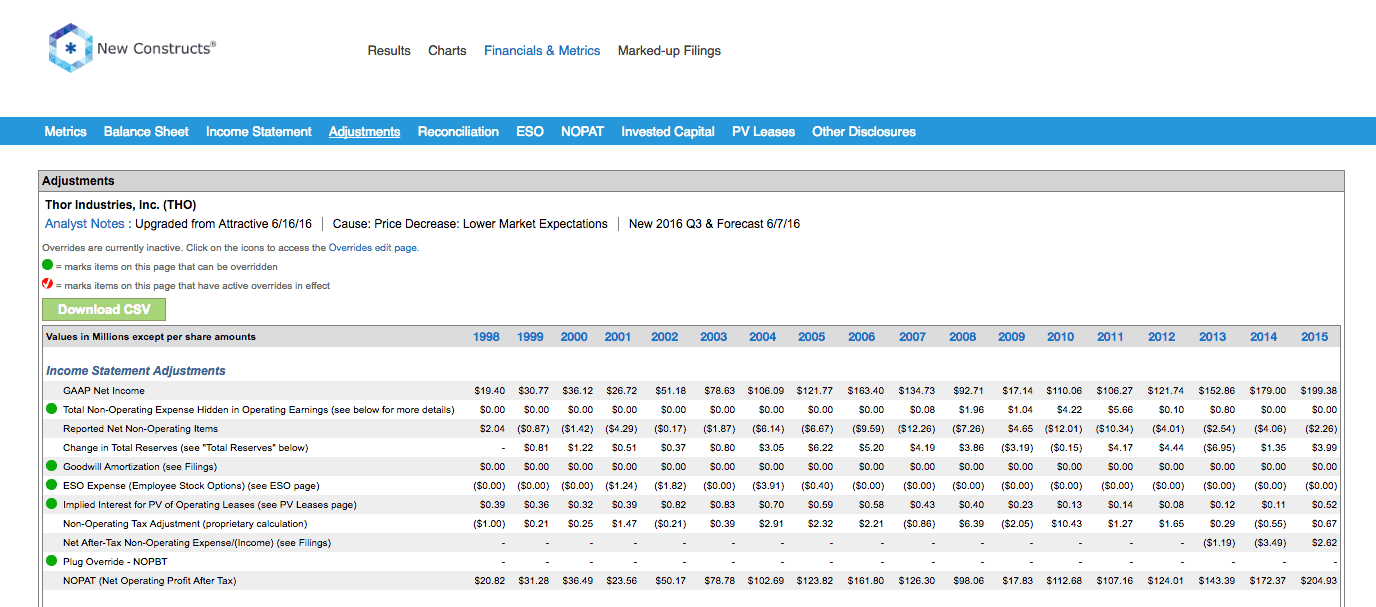The image size is (1376, 607).
Task: Follow the Overrides edit page link
Action: pyautogui.click(x=373, y=247)
